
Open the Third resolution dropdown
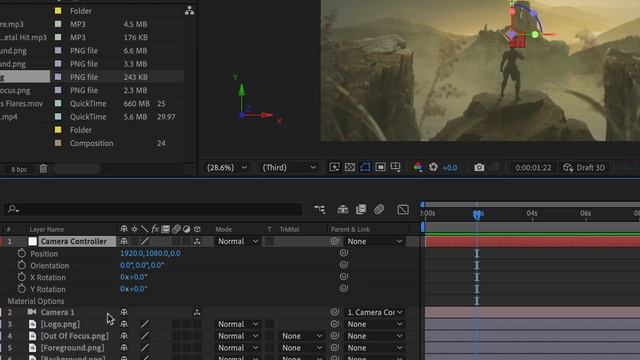point(289,167)
